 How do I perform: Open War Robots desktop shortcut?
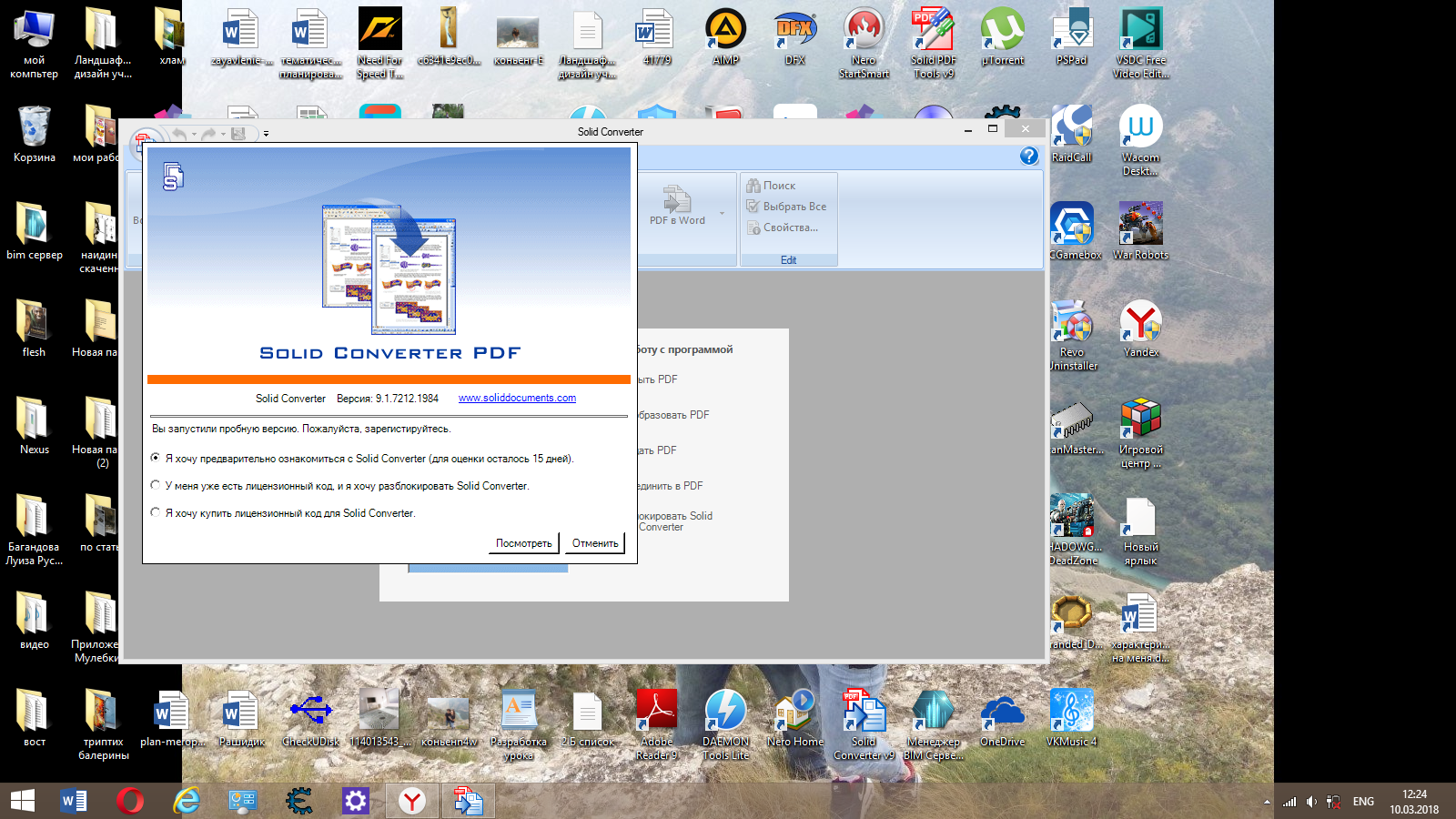(x=1140, y=231)
